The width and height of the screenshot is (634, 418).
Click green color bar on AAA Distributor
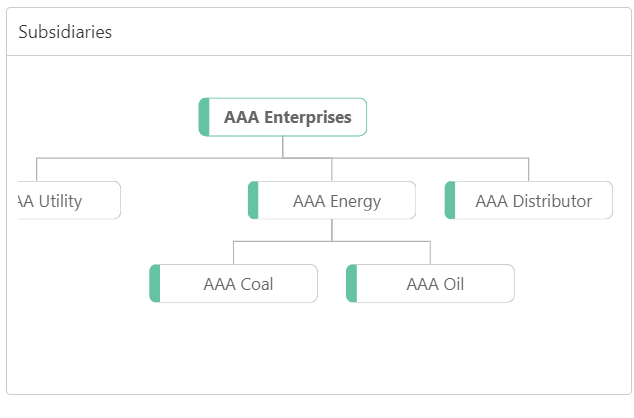(450, 201)
